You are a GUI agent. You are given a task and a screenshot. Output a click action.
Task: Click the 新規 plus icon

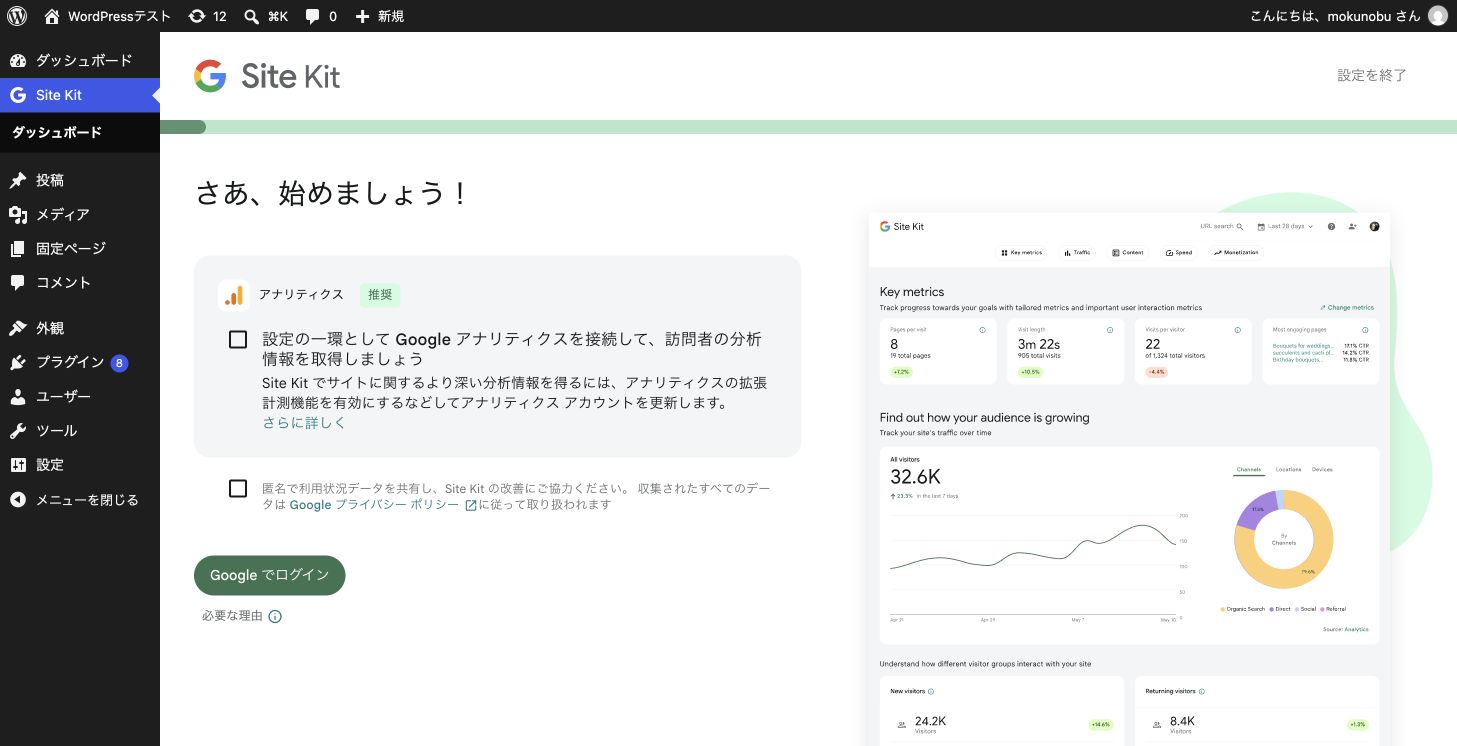point(363,16)
